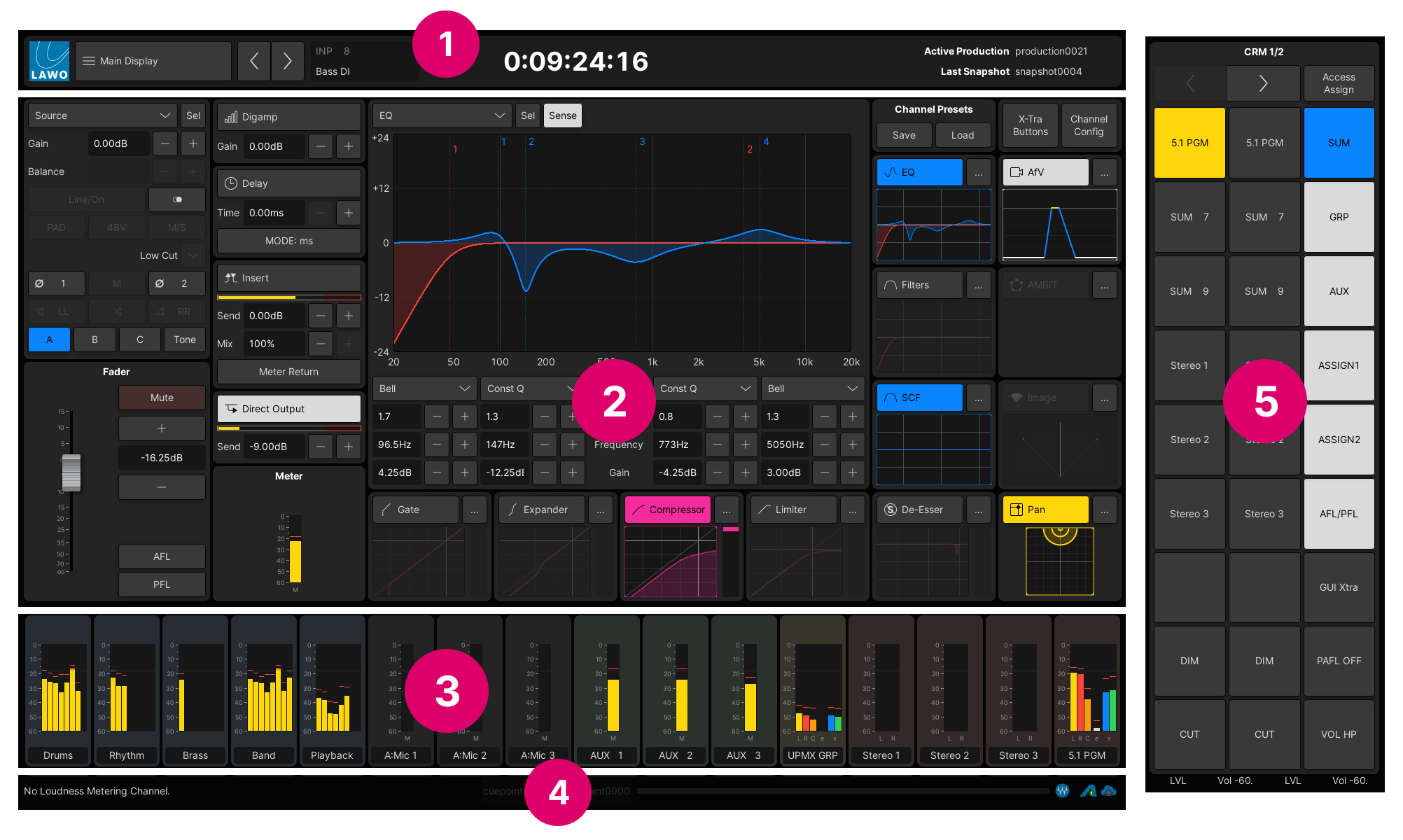
Task: Save a channel preset
Action: coord(903,134)
